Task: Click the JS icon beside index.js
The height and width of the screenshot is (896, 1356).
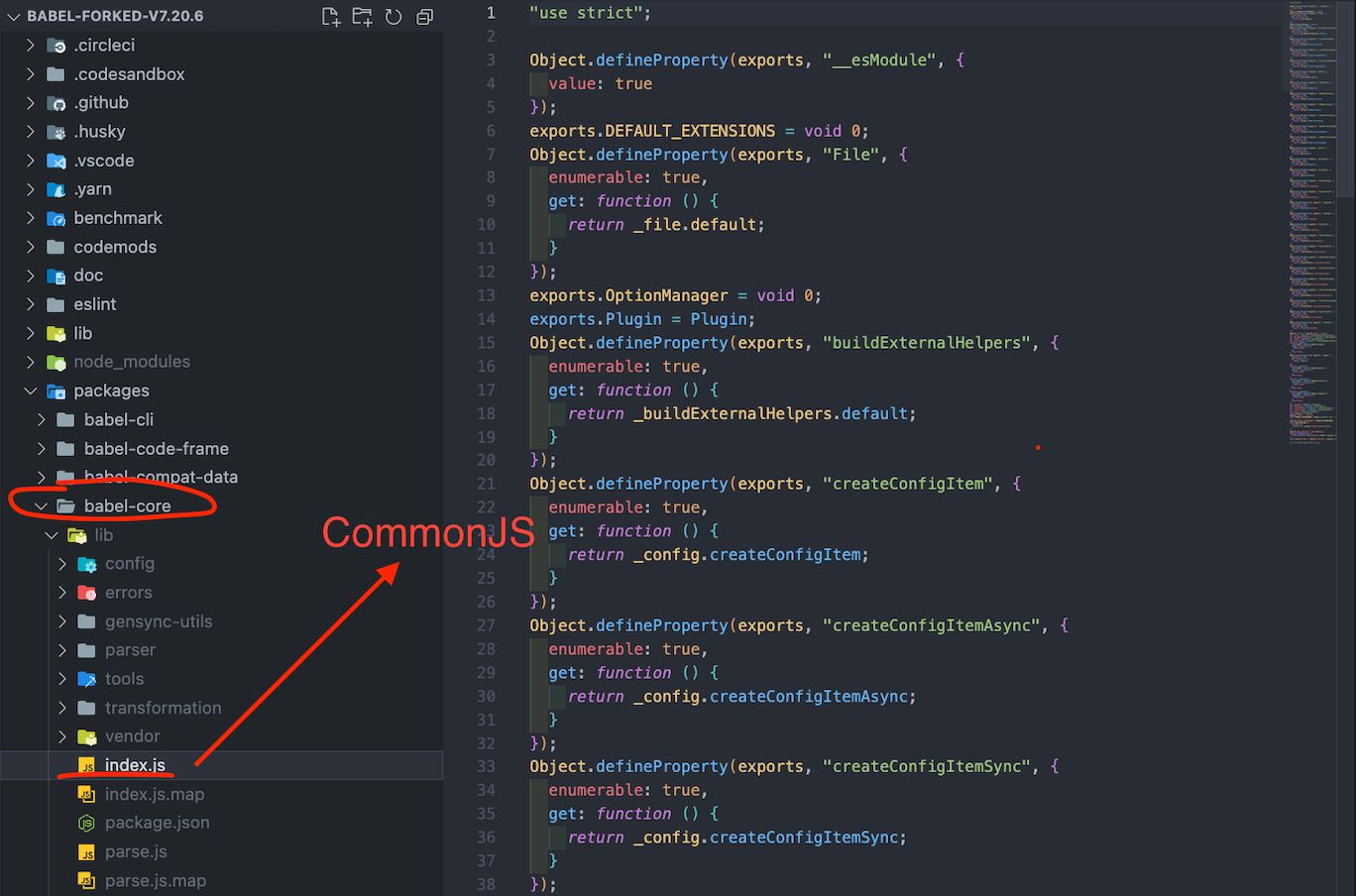Action: coord(87,765)
